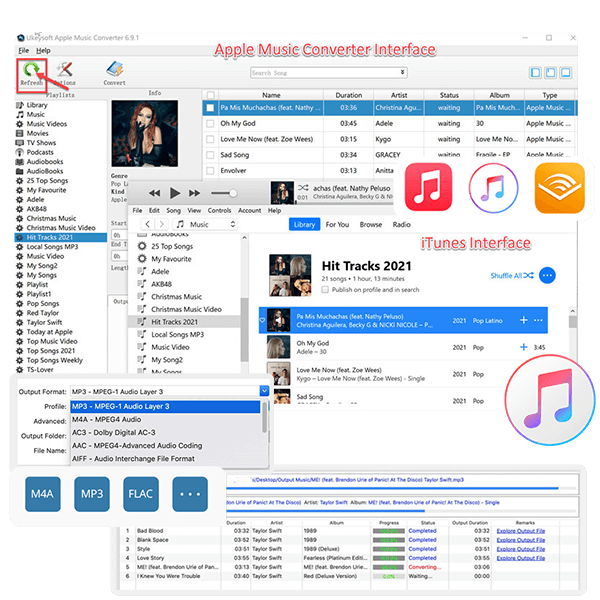Open the Output Format dropdown arrow

[264, 391]
